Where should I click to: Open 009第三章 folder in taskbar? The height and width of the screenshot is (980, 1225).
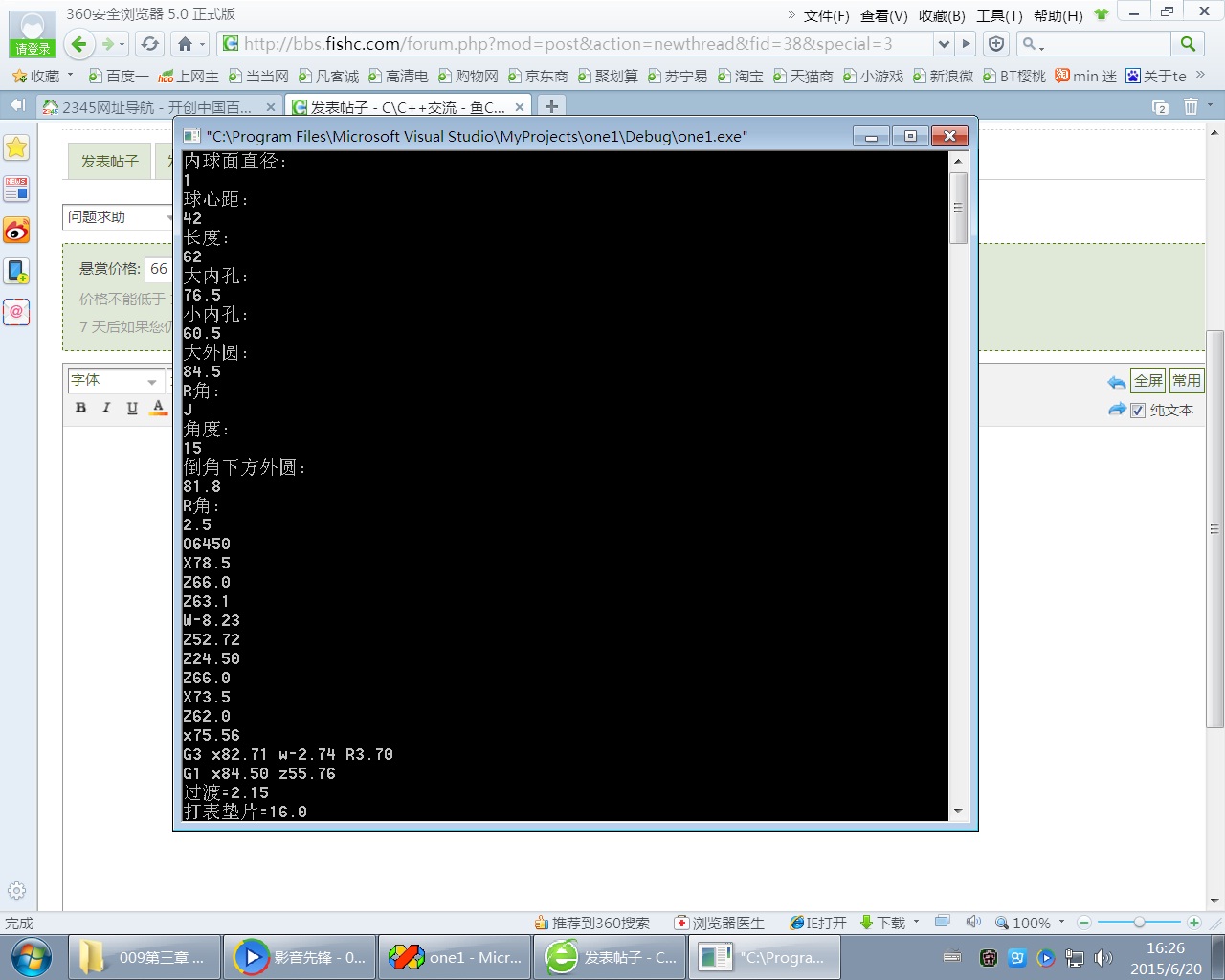[x=145, y=957]
